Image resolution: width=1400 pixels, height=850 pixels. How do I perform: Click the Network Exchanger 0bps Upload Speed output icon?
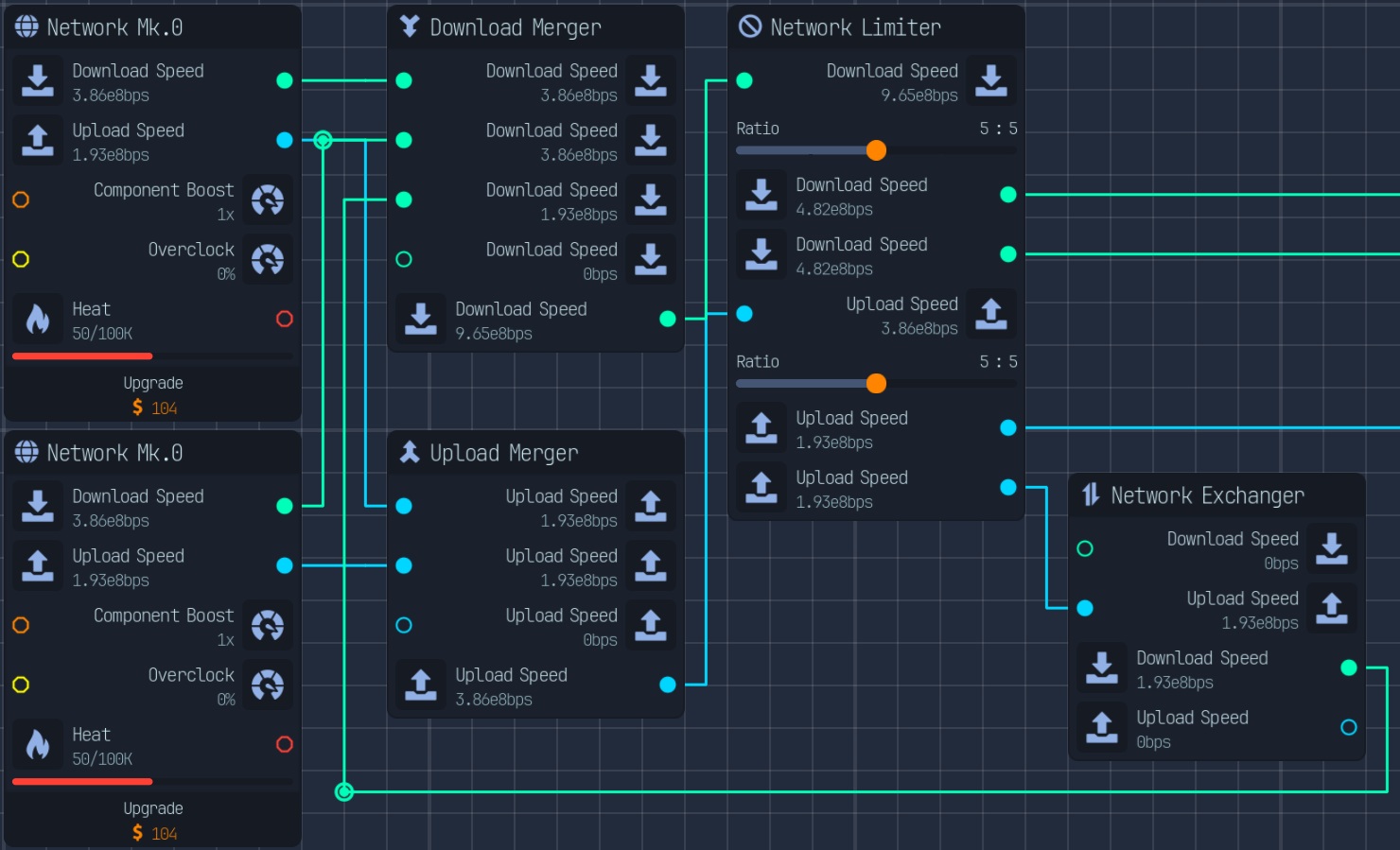point(1102,727)
